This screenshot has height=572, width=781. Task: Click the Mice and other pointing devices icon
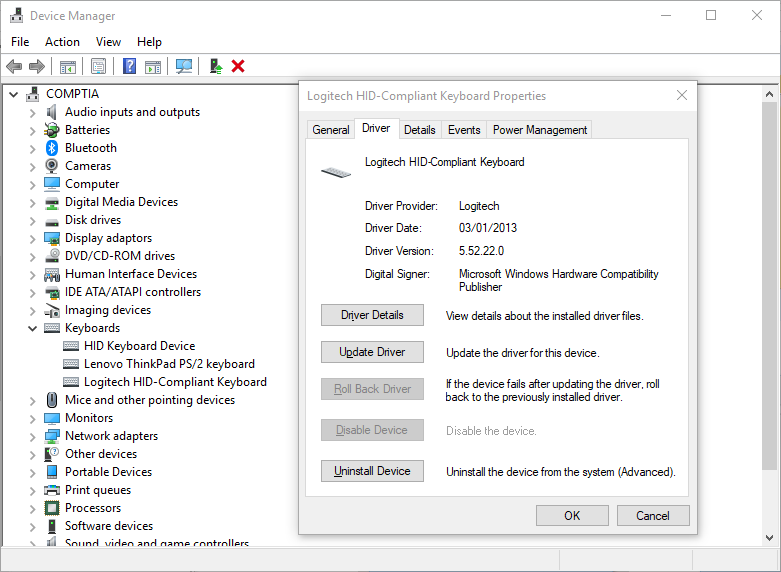(52, 400)
